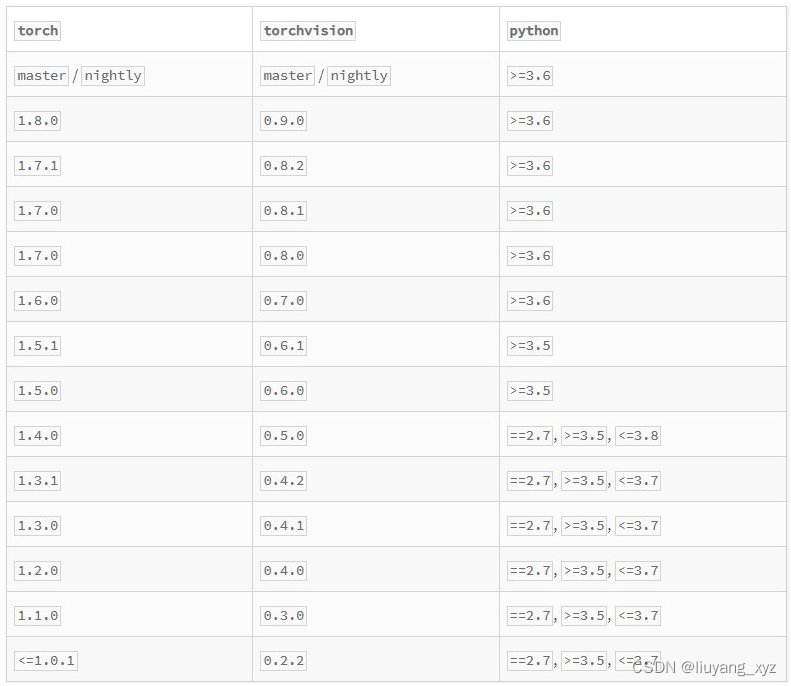Select the torch 1.8.0 version tag
Viewport: 791px width, 686px height.
coord(38,121)
